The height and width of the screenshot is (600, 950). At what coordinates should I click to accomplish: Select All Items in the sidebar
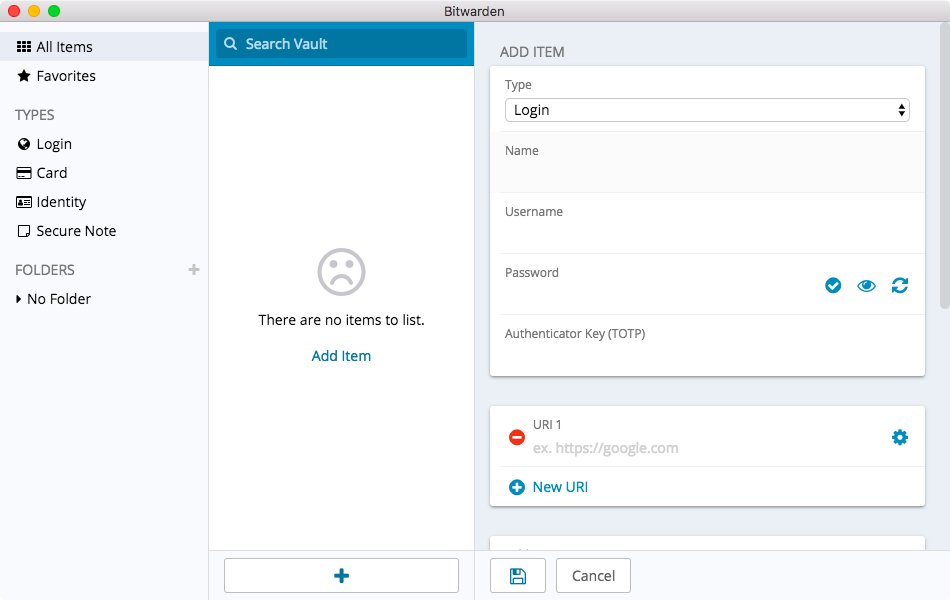(104, 47)
